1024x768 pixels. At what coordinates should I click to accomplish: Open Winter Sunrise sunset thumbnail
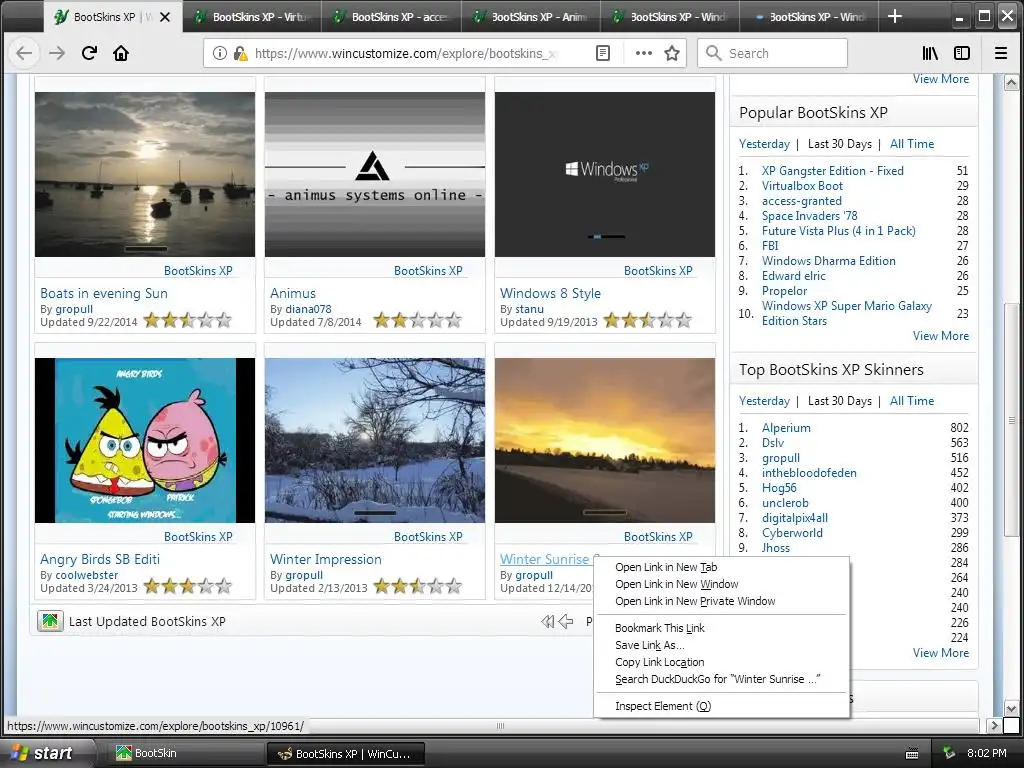coord(605,440)
